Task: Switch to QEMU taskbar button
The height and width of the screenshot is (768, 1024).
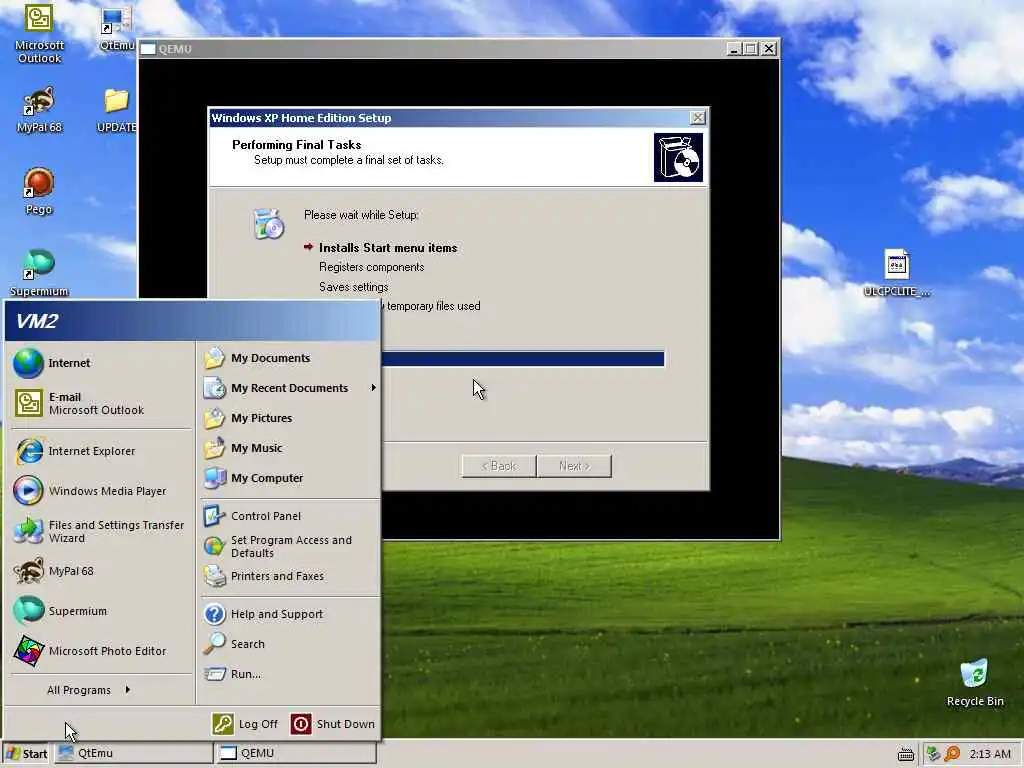Action: click(x=295, y=753)
